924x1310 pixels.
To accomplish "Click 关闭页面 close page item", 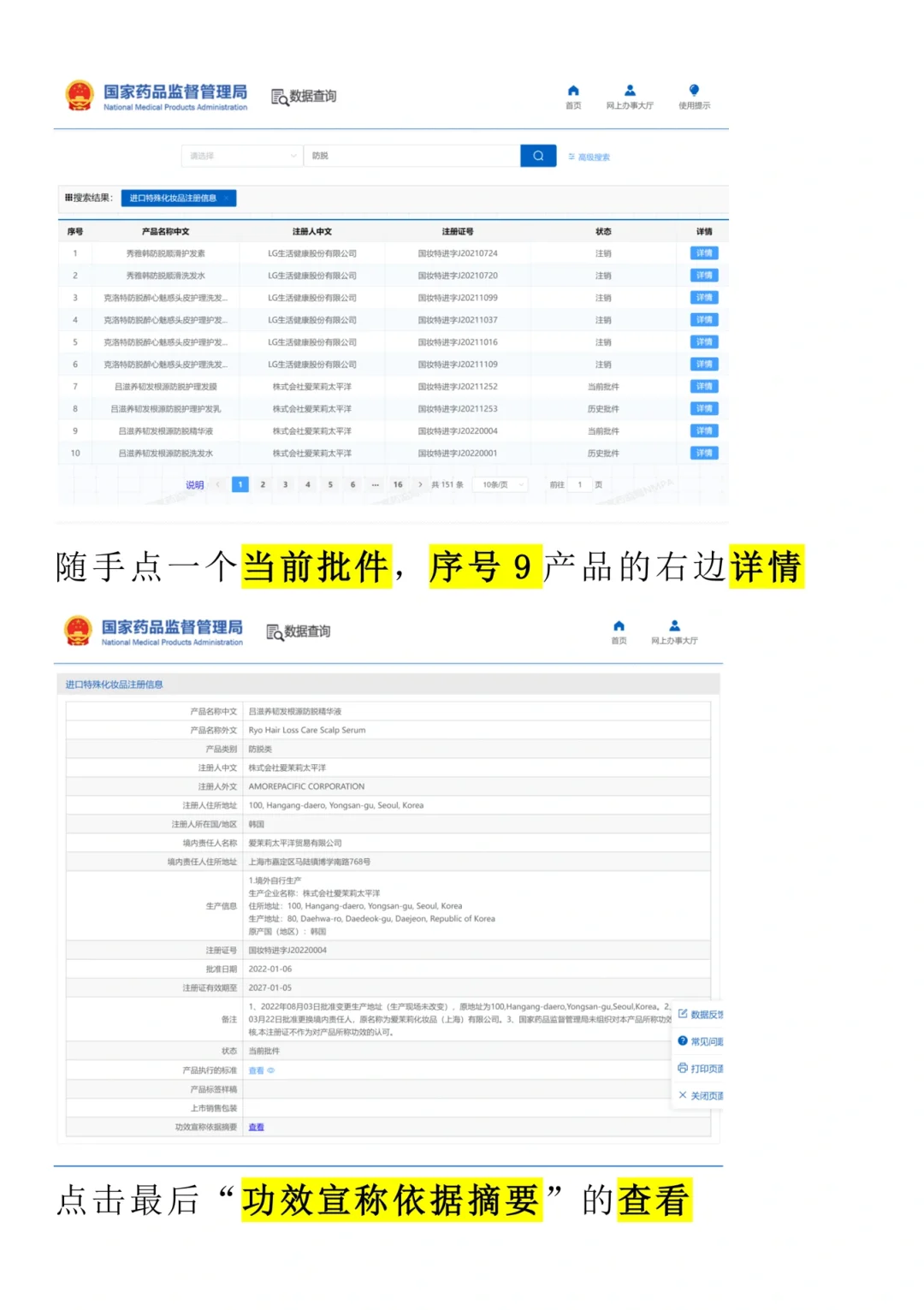I will click(x=701, y=1095).
